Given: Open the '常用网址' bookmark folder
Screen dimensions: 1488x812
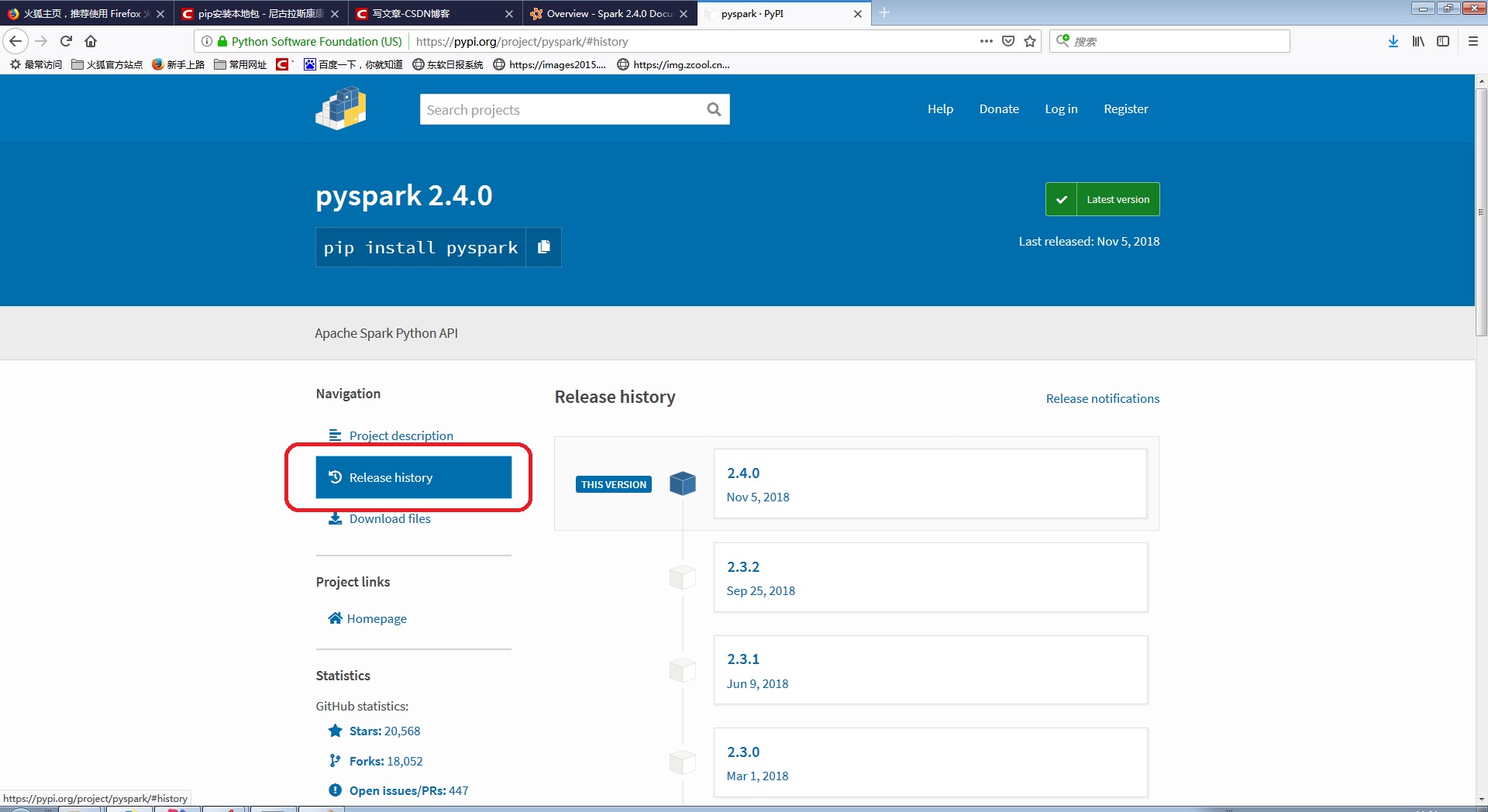Looking at the screenshot, I should point(240,64).
